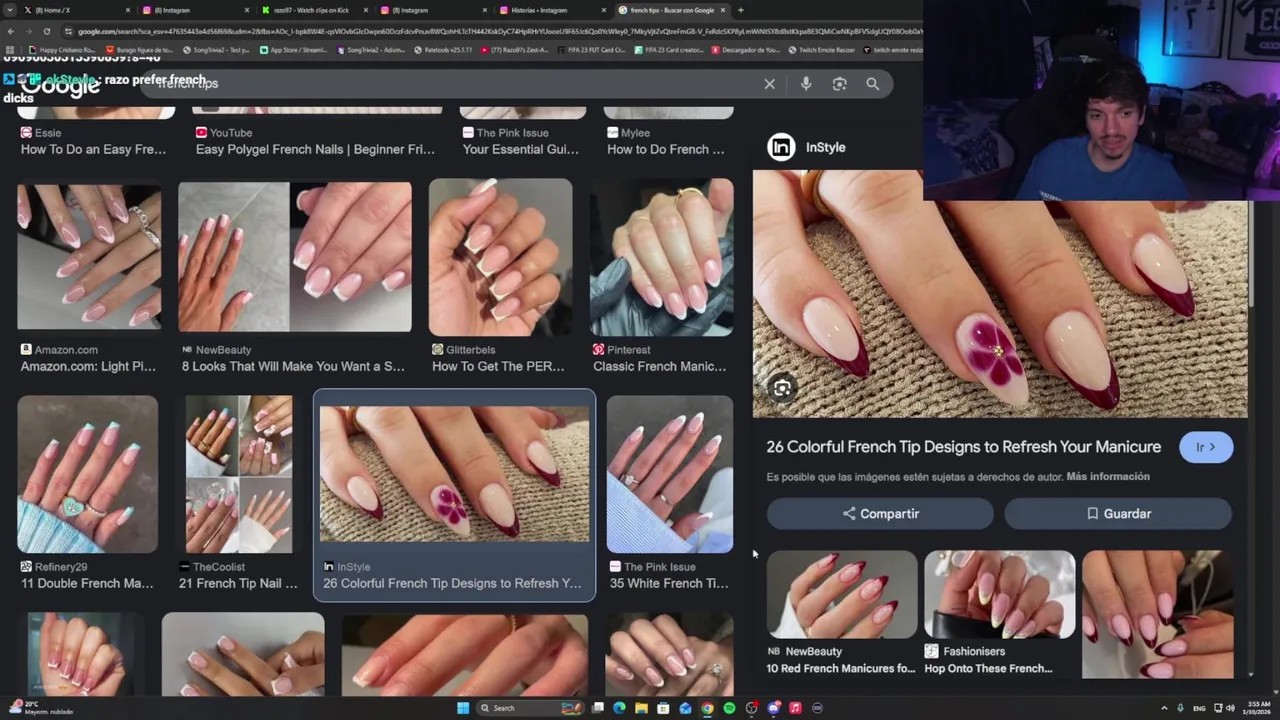Click the Essie How To Do an Easy title
The image size is (1280, 720).
coord(93,150)
